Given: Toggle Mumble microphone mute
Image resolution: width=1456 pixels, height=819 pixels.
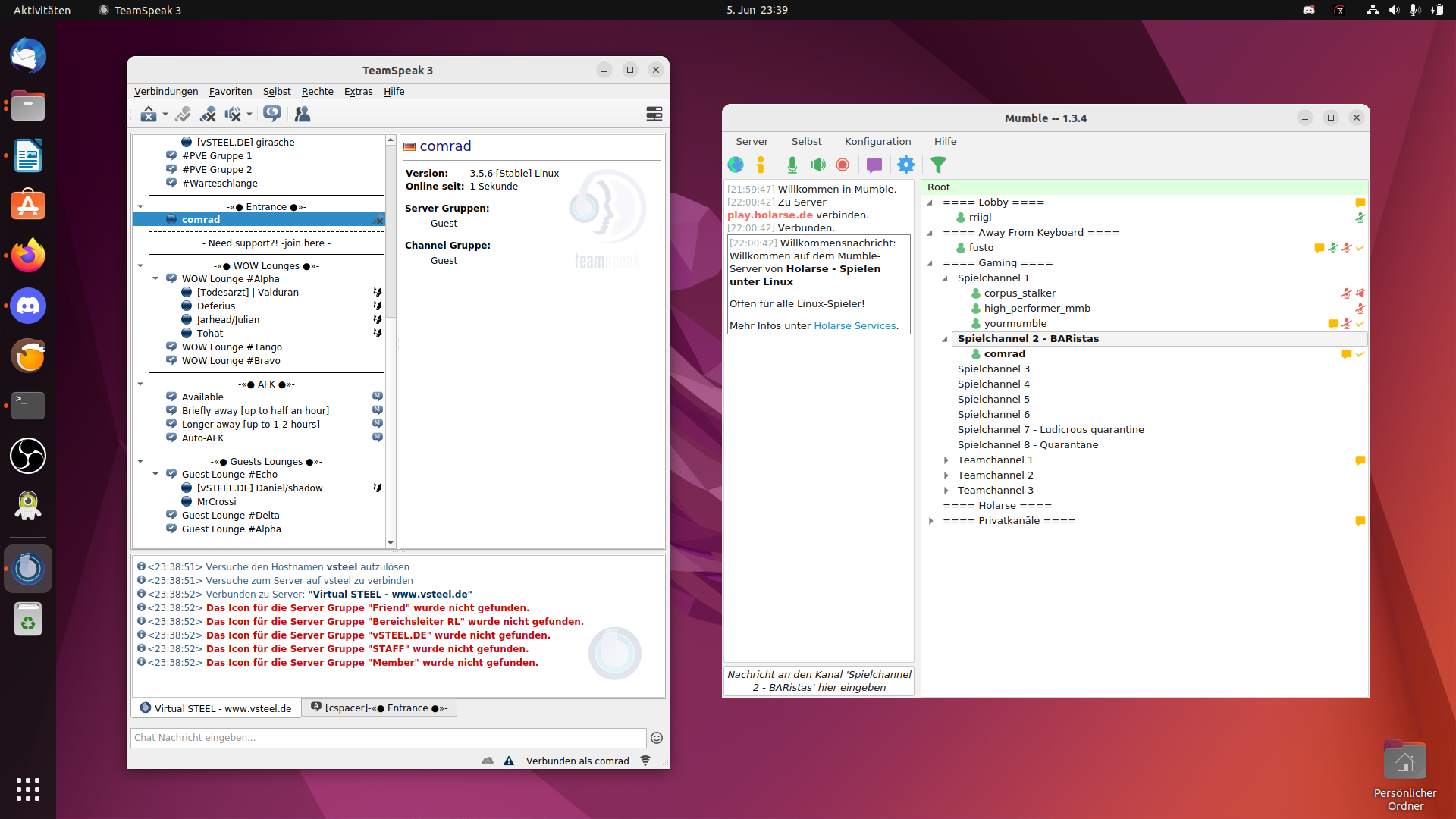Looking at the screenshot, I should coord(792,165).
